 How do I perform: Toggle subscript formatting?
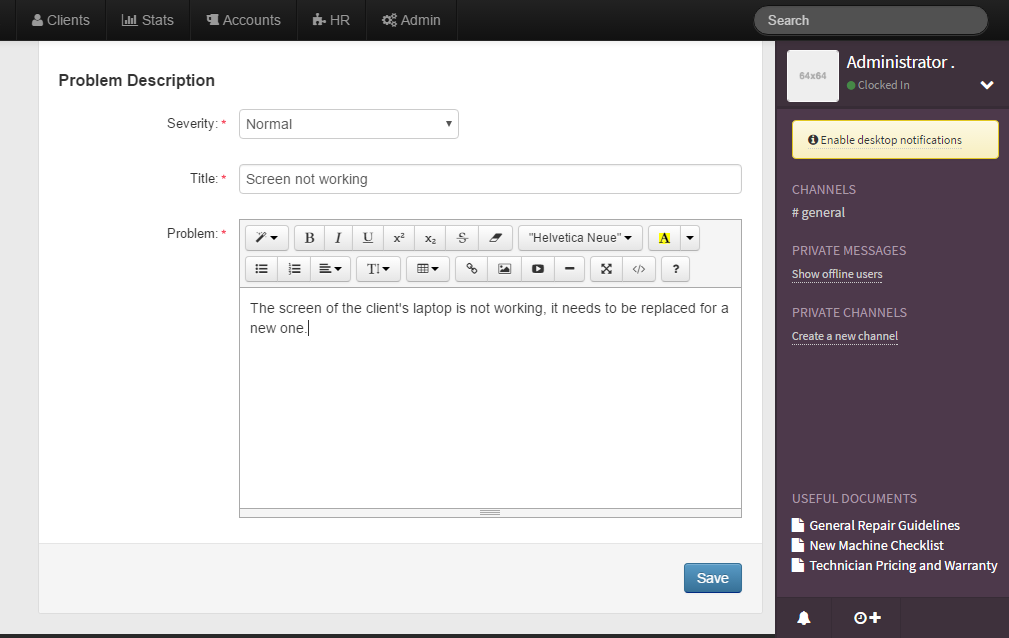(430, 238)
